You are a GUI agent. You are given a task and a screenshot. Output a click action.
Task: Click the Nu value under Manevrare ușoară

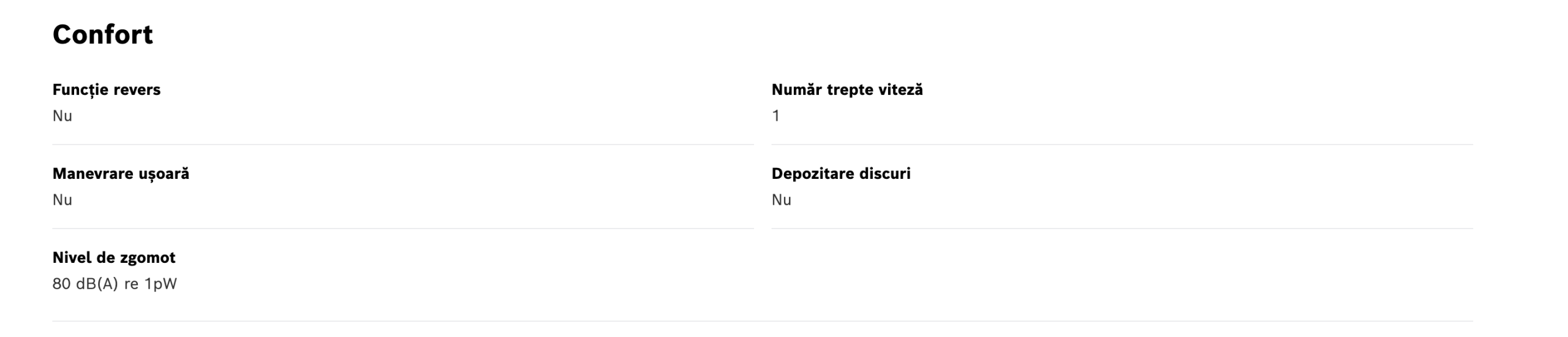pos(62,200)
